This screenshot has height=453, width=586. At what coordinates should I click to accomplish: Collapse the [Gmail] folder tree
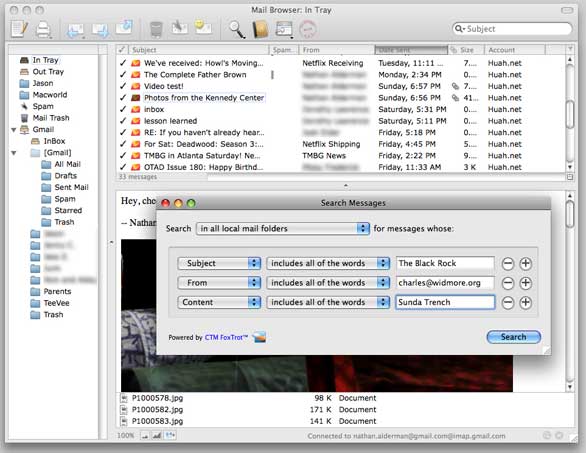(13, 153)
